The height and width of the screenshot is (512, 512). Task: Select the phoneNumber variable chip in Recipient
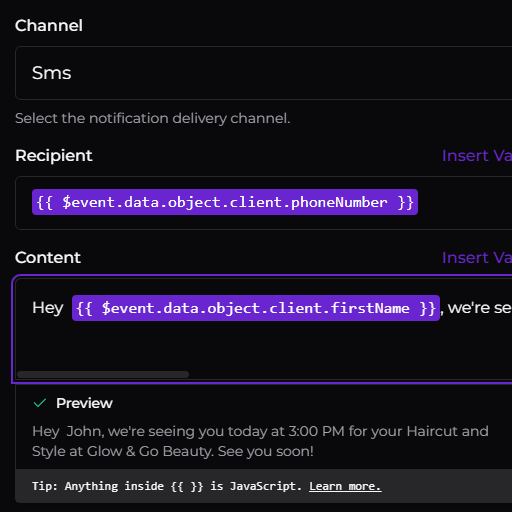[x=225, y=202]
